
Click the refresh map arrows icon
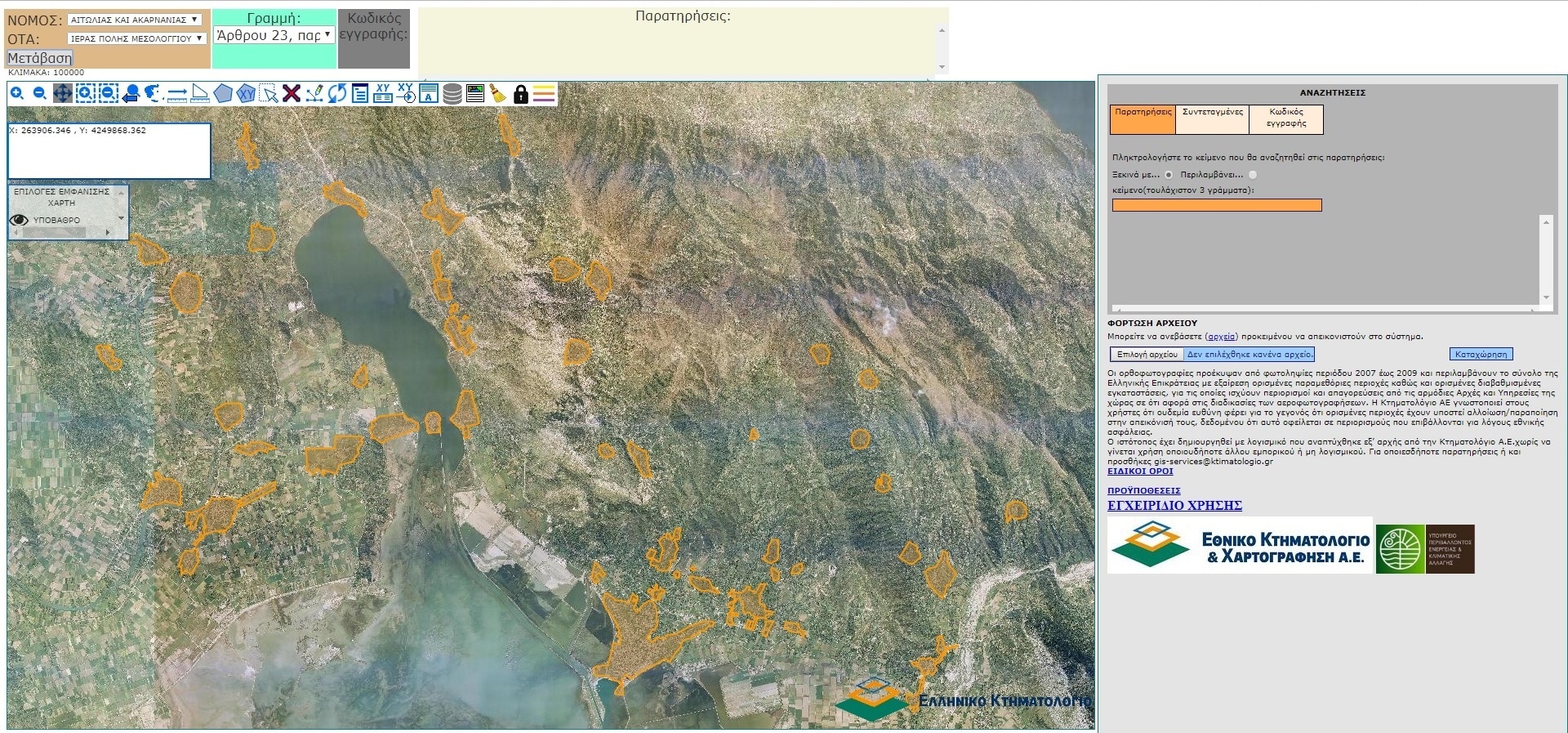337,94
